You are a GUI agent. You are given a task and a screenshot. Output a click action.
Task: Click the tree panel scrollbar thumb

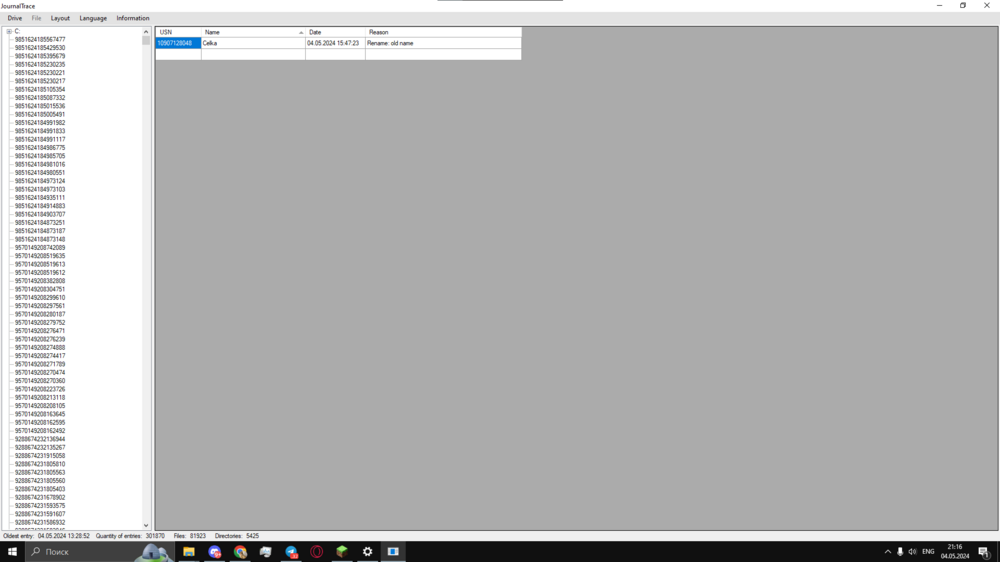coord(146,41)
